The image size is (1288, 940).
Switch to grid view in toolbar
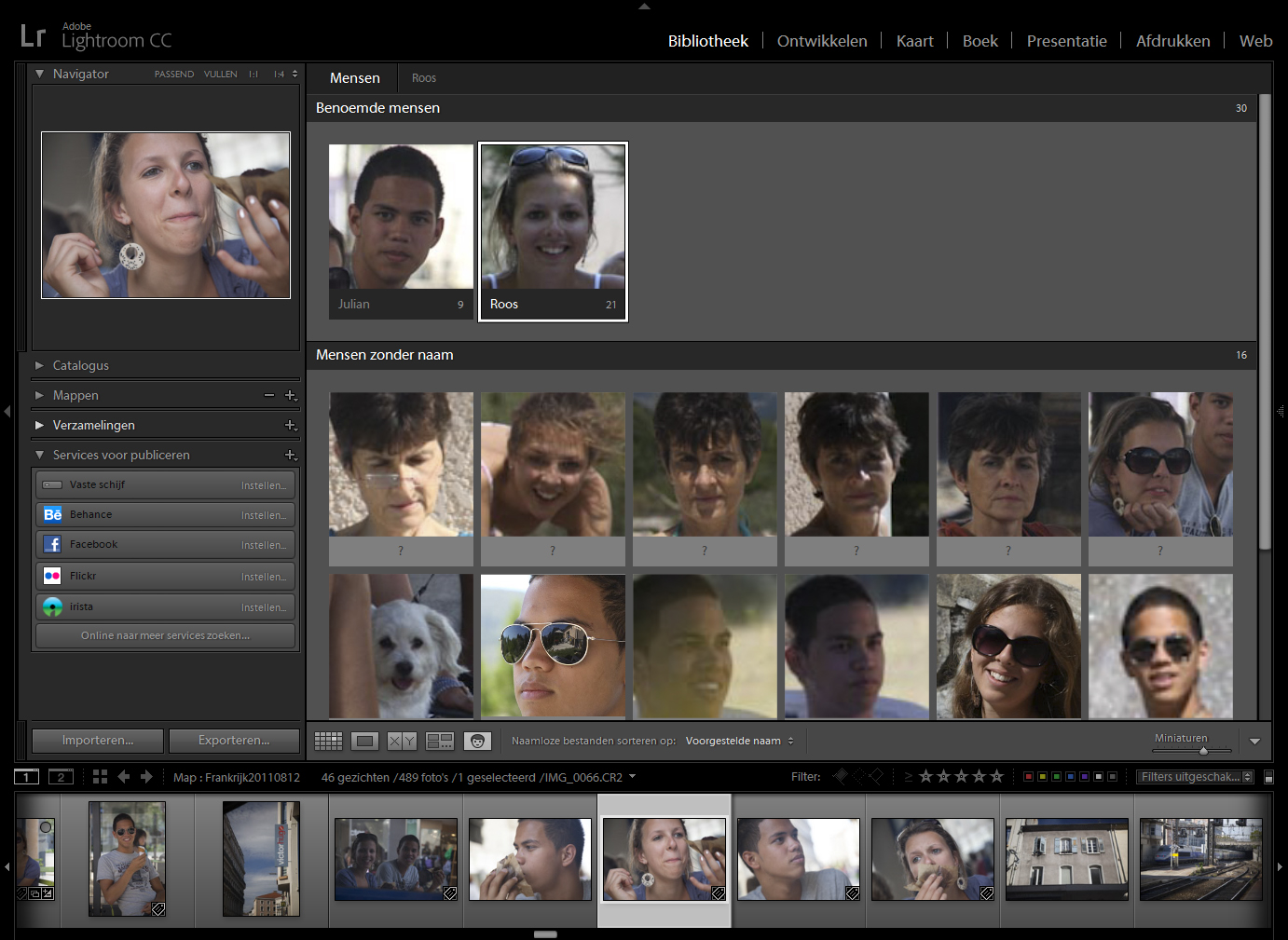coord(328,741)
